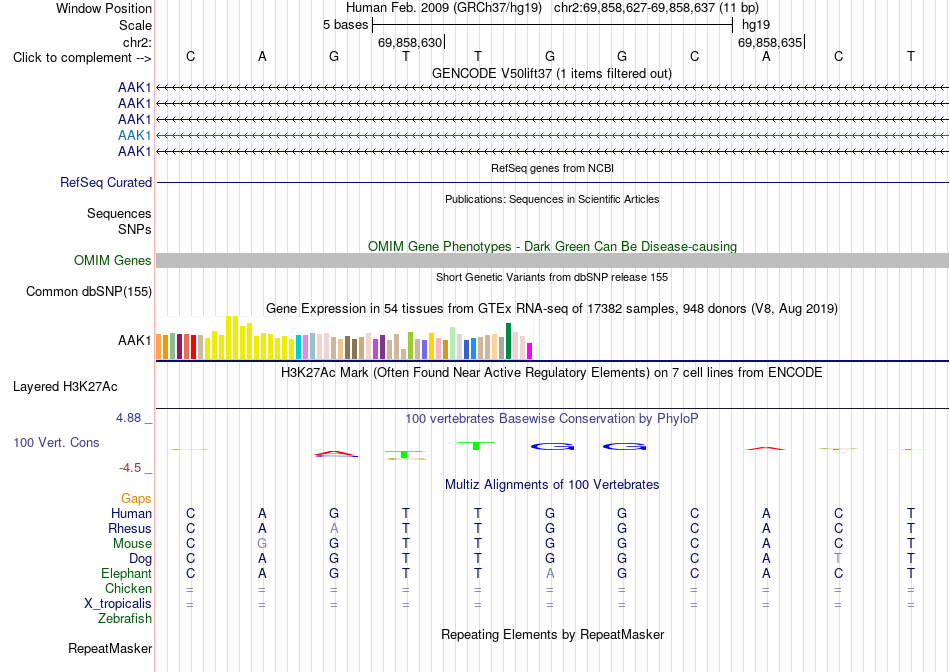Screen dimensions: 950x672
Task: Click the 'OMIM Genes' track label
Action: [113, 261]
